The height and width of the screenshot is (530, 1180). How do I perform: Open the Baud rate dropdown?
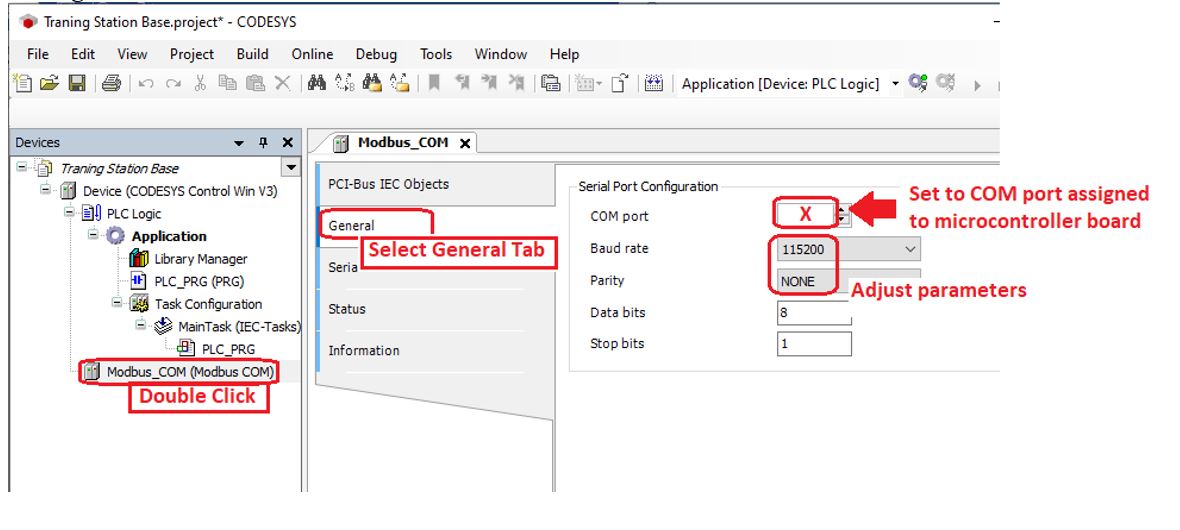click(x=909, y=249)
